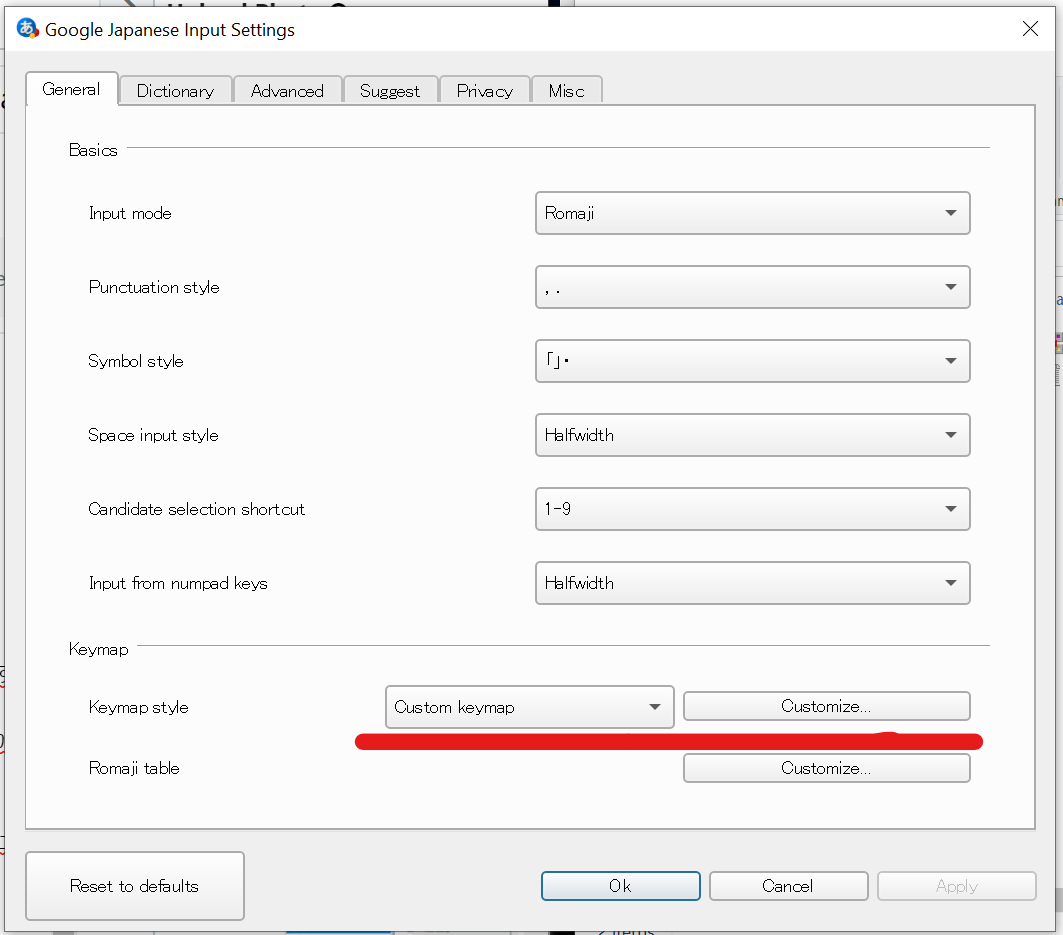Click the Keymap style label

pos(138,707)
